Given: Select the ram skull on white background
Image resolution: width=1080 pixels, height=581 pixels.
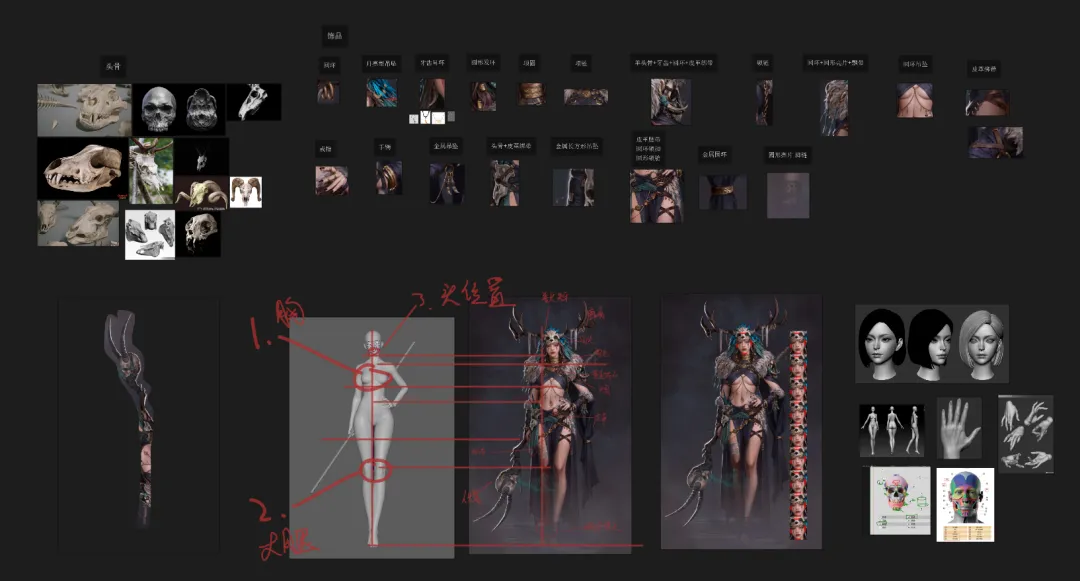Looking at the screenshot, I should click(245, 192).
